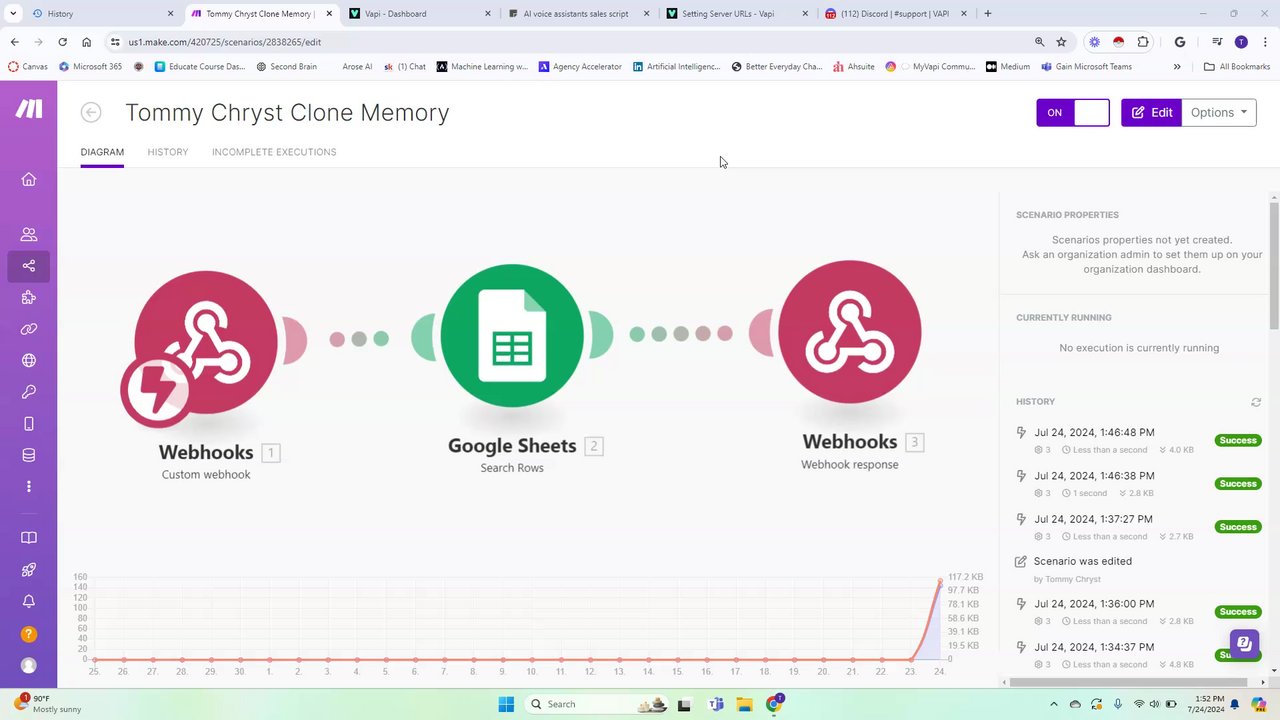Switch to the HISTORY tab
This screenshot has width=1280, height=720.
point(168,152)
